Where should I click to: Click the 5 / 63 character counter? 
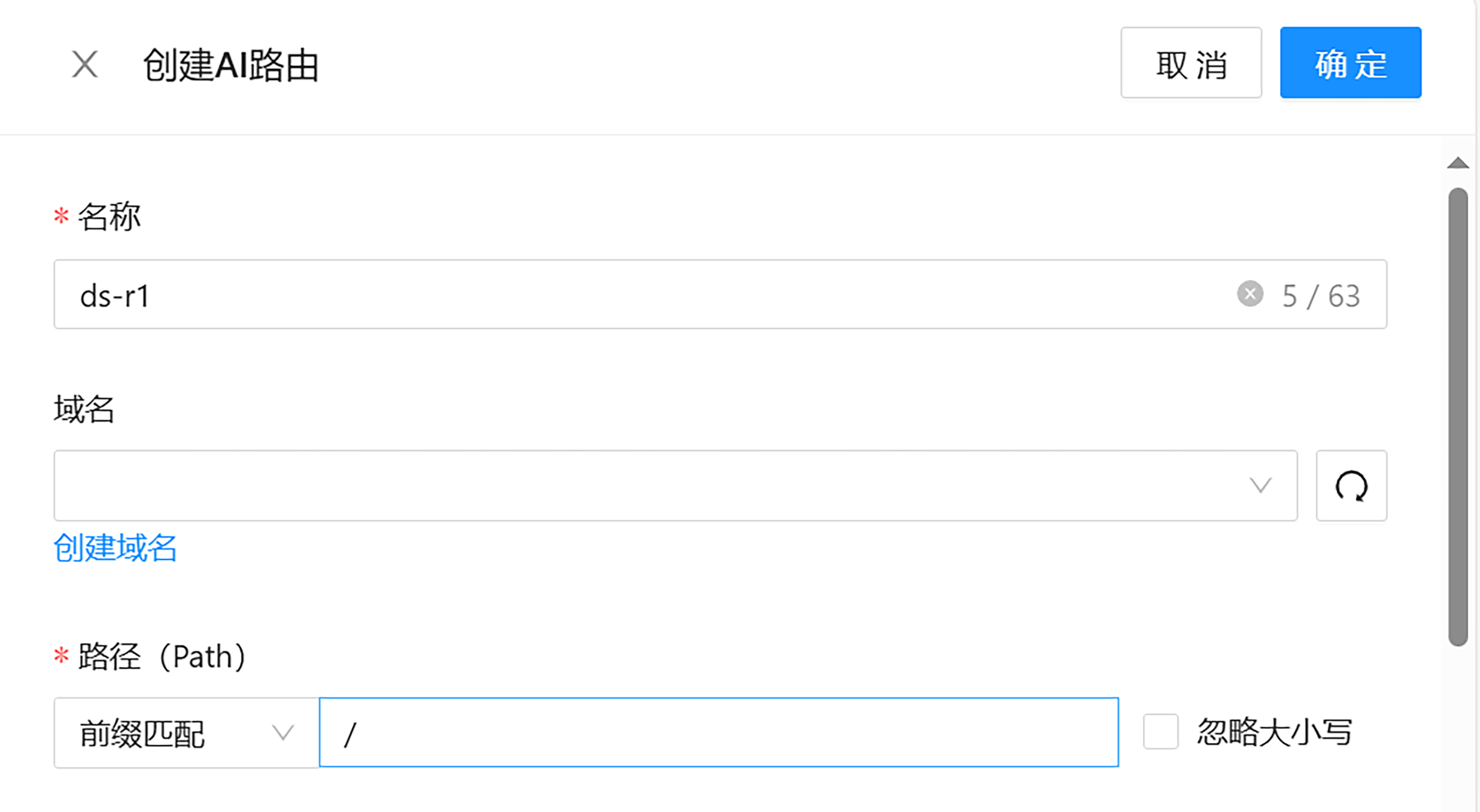pyautogui.click(x=1321, y=296)
